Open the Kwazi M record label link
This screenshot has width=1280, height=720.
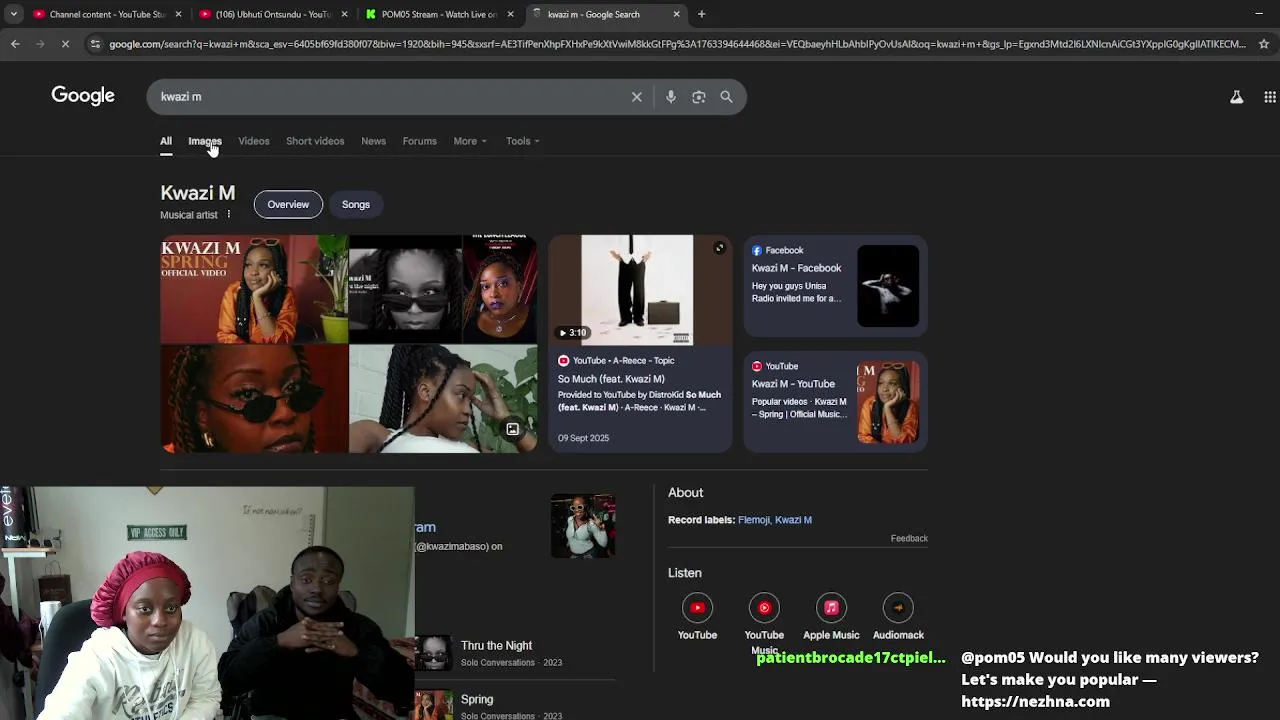794,520
